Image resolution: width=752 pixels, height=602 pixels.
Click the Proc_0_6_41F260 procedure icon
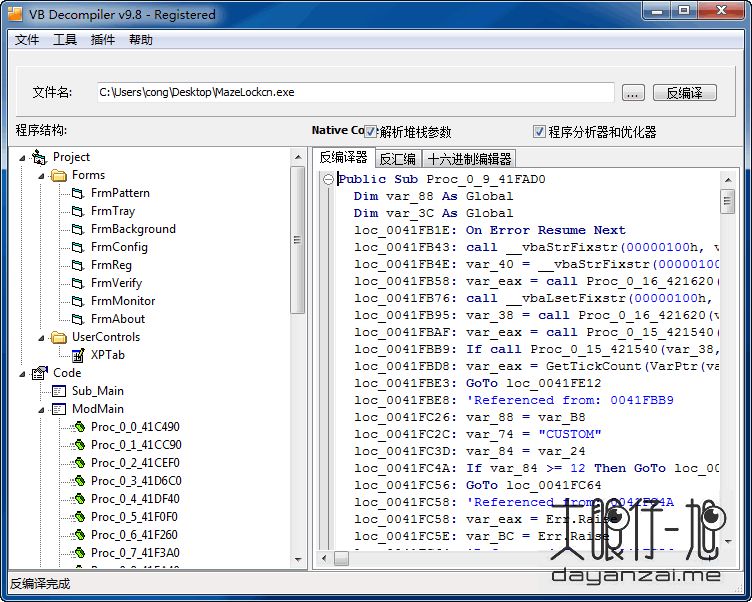(x=79, y=535)
